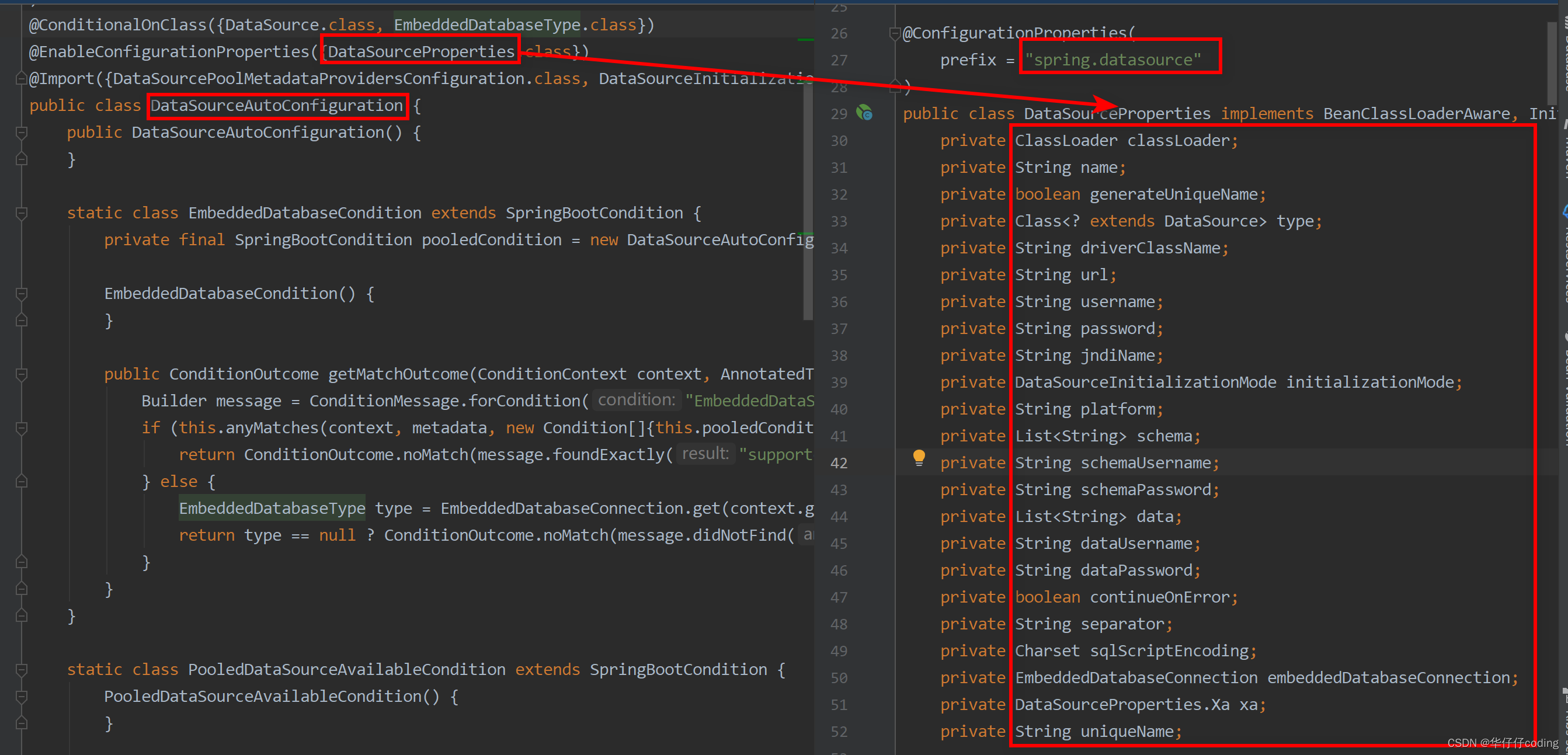Click the "condition:" parameter hint
This screenshot has width=1568, height=755.
pyautogui.click(x=636, y=400)
